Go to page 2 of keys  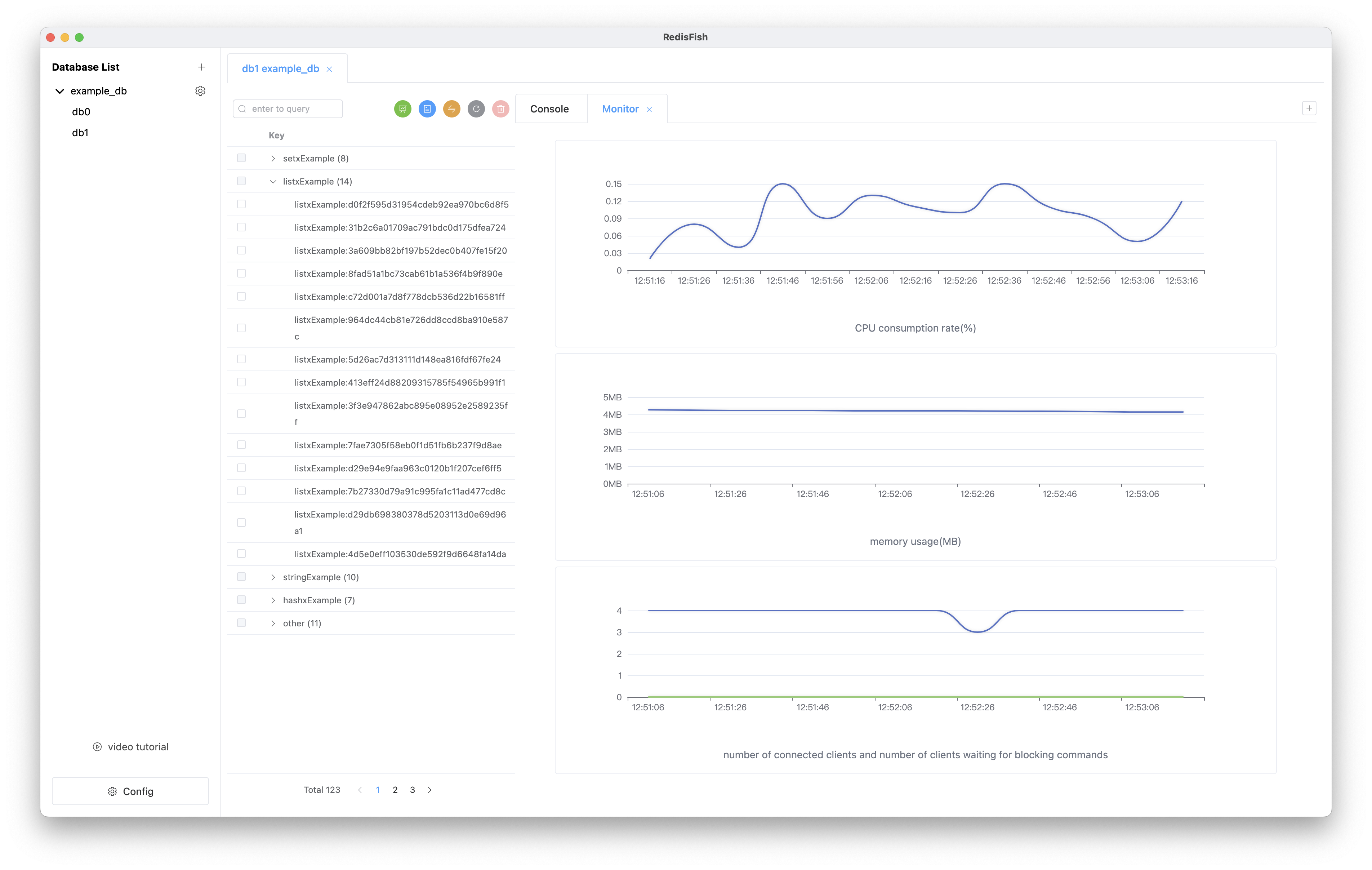[x=395, y=790]
